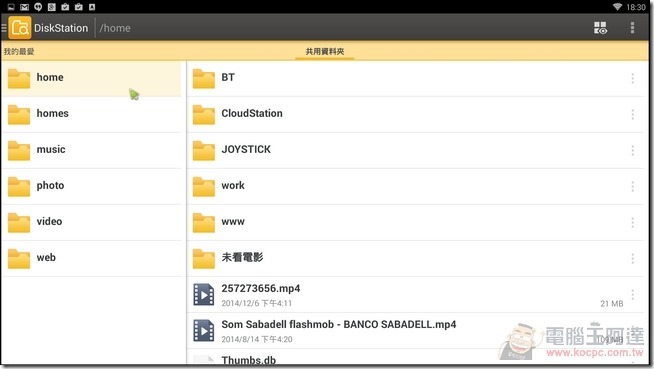Open the work folder
Viewport: 654px width, 369px height.
(x=415, y=186)
